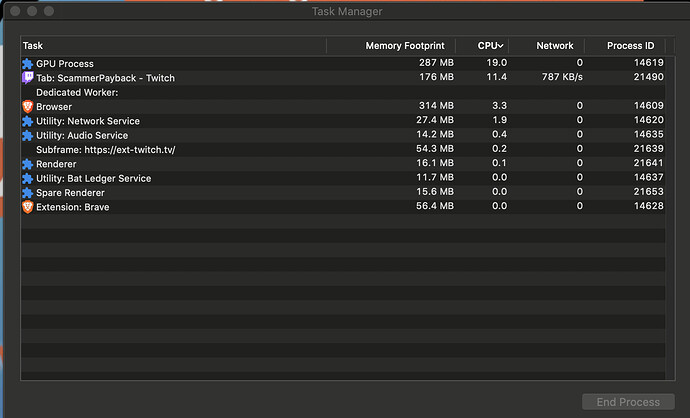This screenshot has width=690, height=418.
Task: Click the 15.6 MB memory value
Action: (435, 192)
